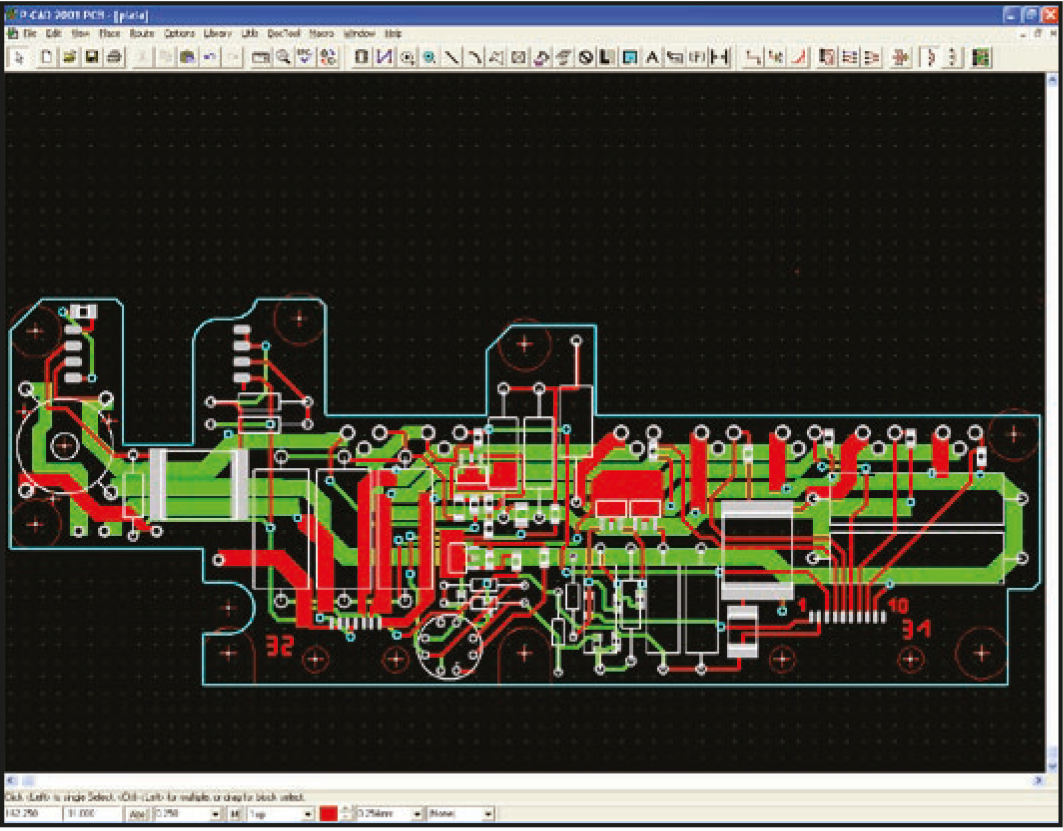Click the X coordinate field
Viewport: 1063px width, 831px height.
tap(32, 815)
